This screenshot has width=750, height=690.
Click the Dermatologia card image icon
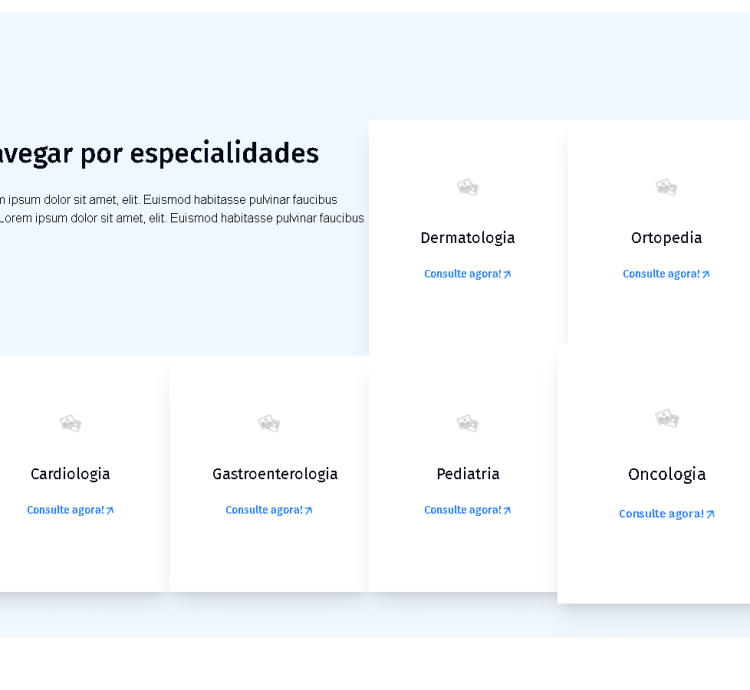pyautogui.click(x=467, y=187)
